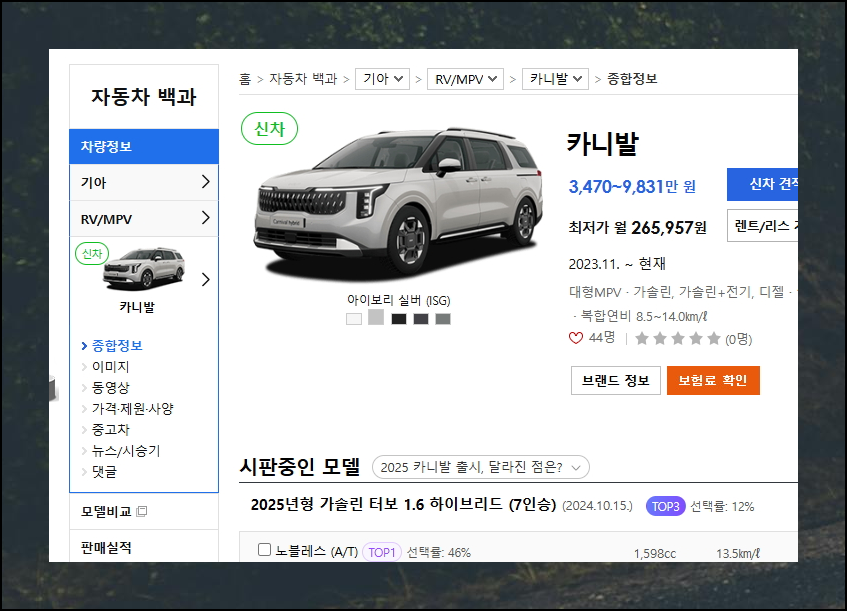Click the TOP3 badge beside 선택률 12%
The width and height of the screenshot is (847, 611).
pos(666,506)
